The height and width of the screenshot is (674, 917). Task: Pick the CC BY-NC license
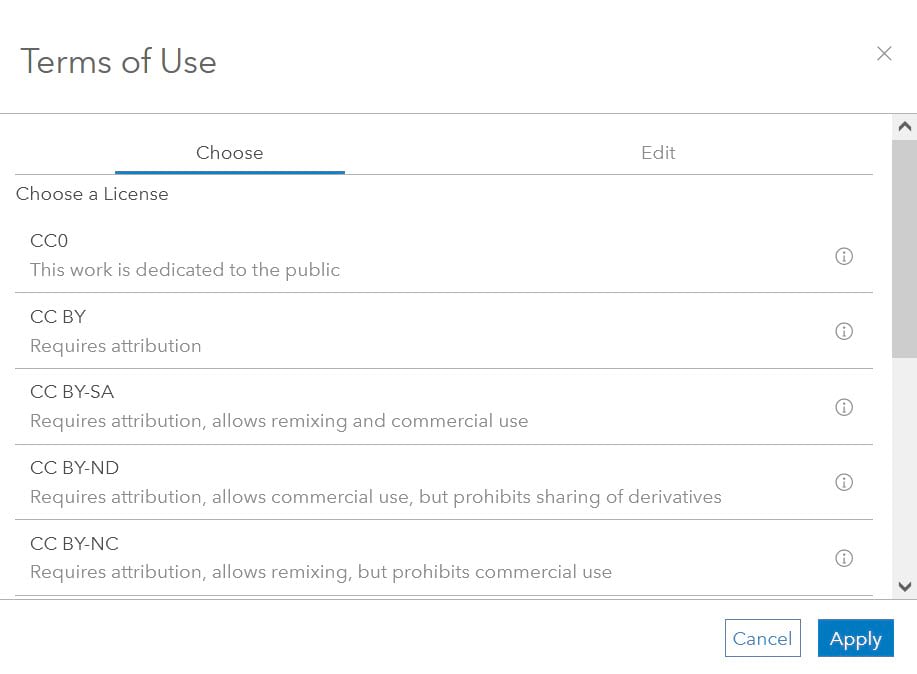coord(444,558)
